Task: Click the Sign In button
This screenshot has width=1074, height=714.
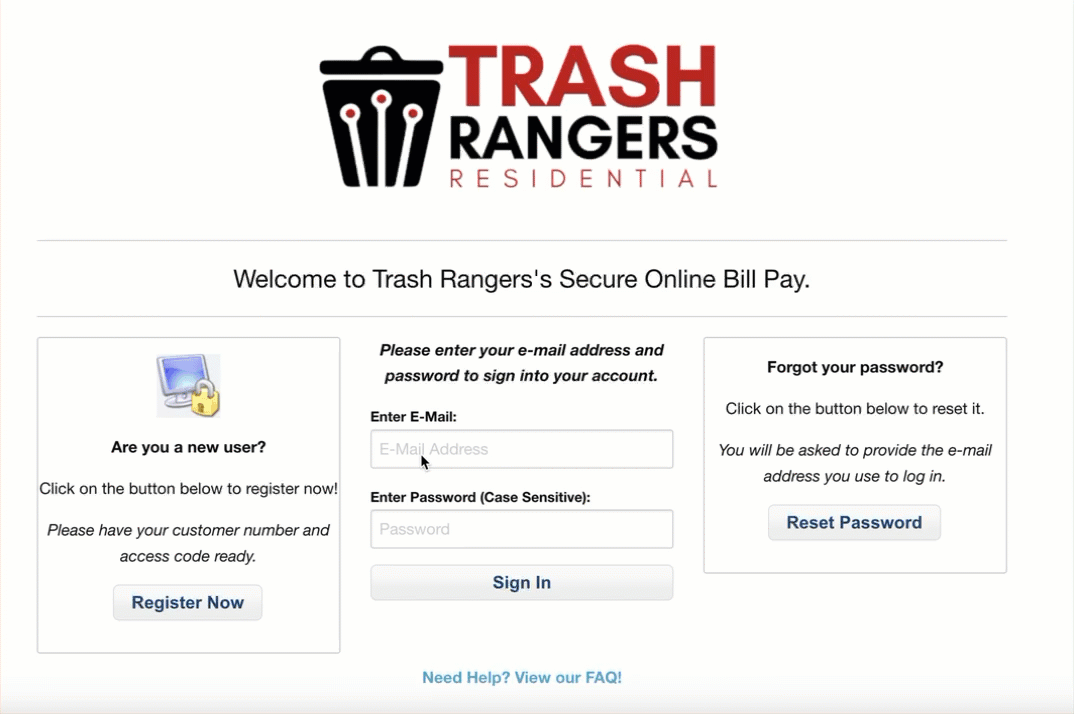Action: coord(522,582)
